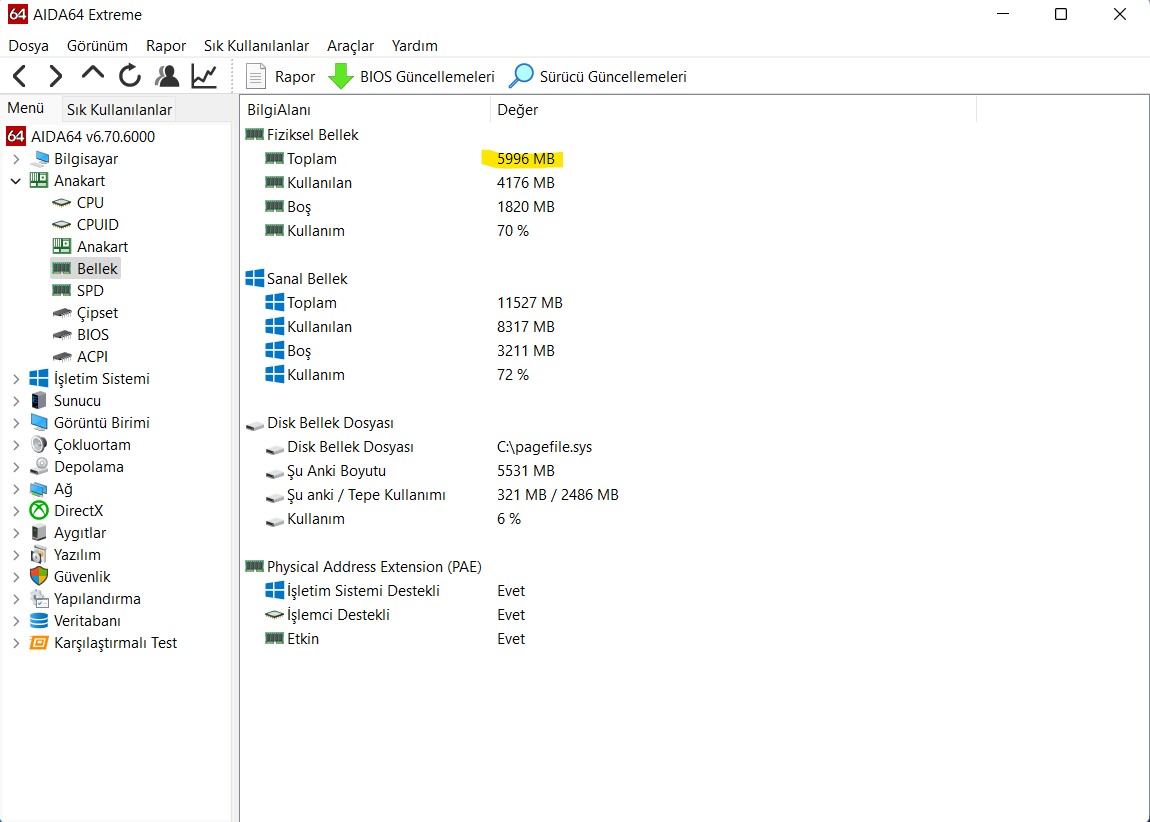This screenshot has width=1150, height=822.
Task: Select BIOS in the tree
Action: (92, 334)
